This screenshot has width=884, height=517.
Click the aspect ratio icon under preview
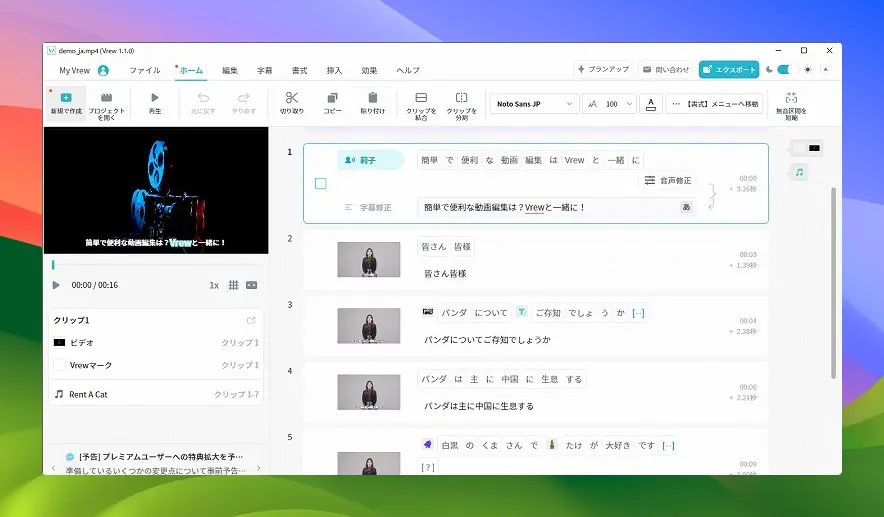coord(251,285)
